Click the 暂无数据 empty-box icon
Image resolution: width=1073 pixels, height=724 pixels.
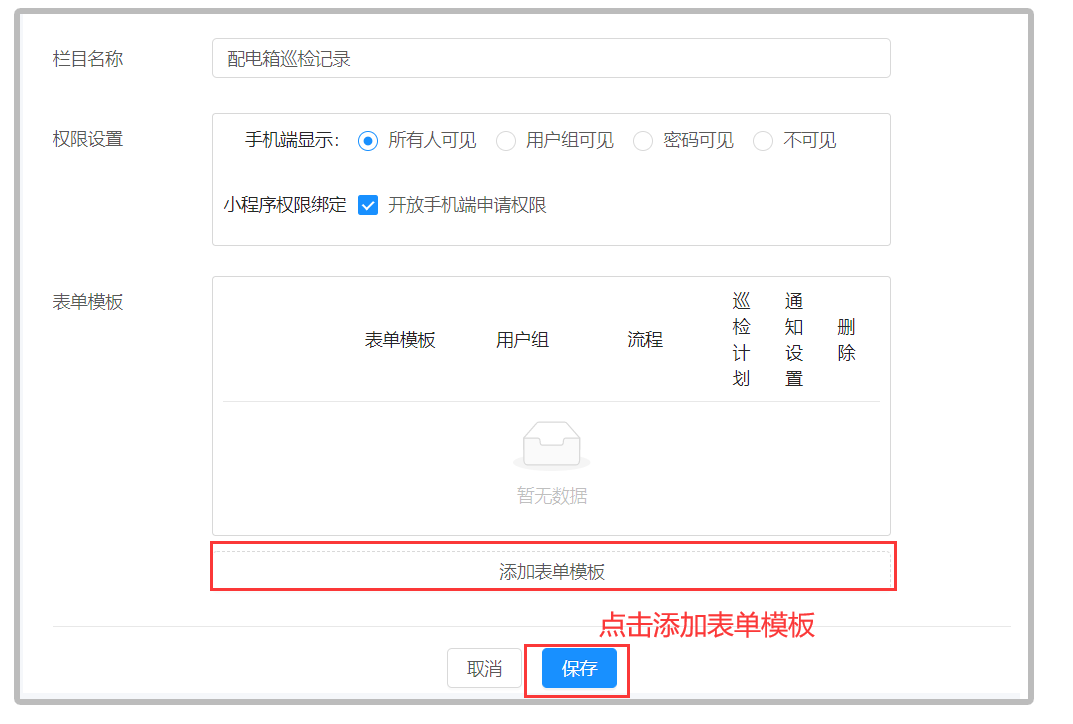(551, 444)
